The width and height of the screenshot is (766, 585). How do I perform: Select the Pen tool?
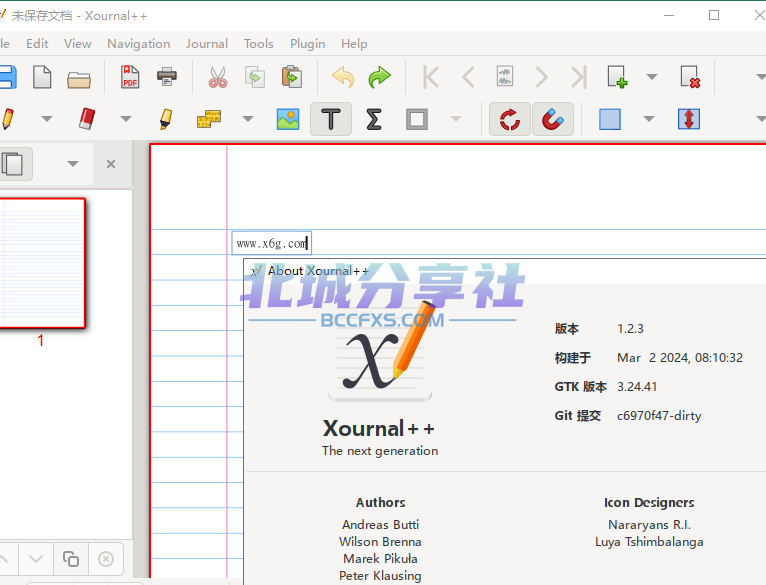(x=7, y=119)
